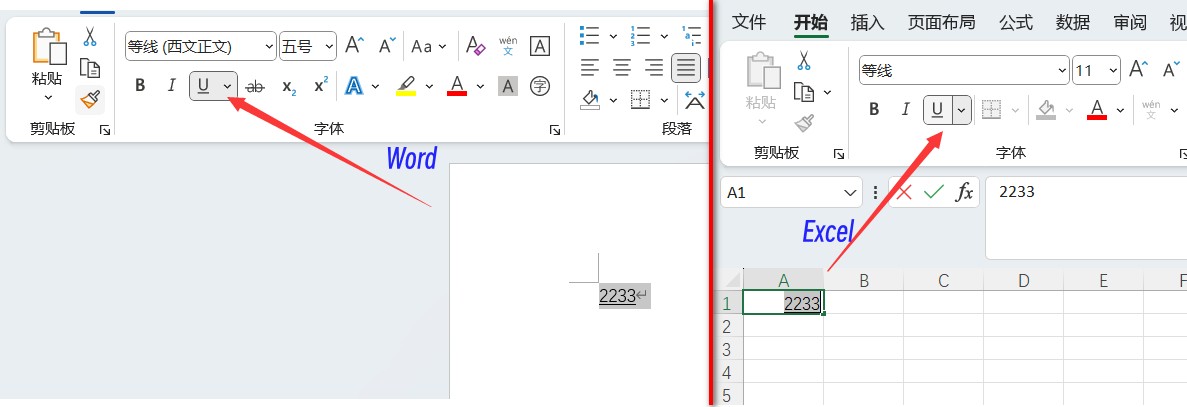
Task: Open Word's 字体 font dialog launcher
Action: 555,130
